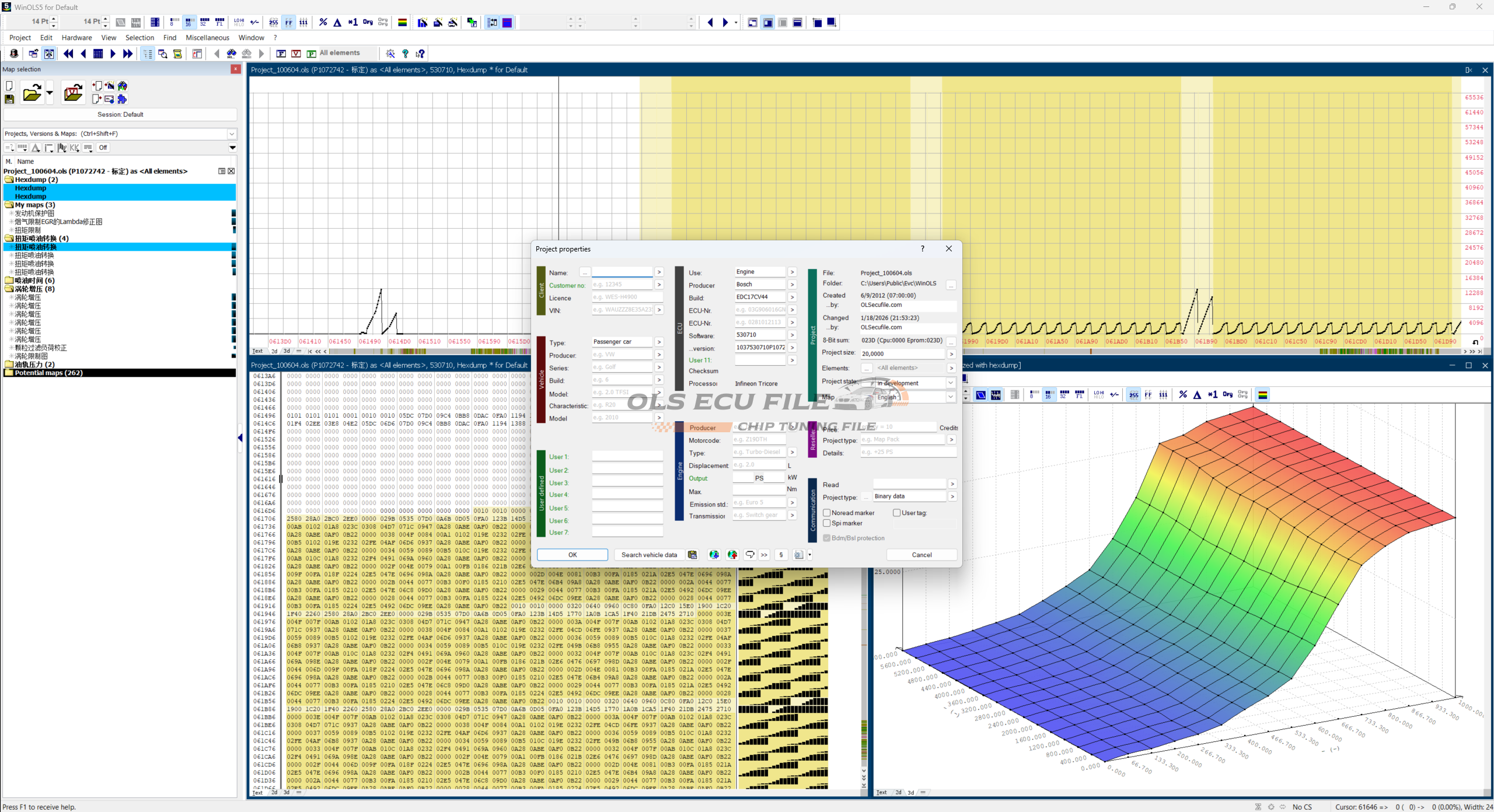1494x812 pixels.
Task: Click the hexadecimal FF display icon
Action: 289,23
